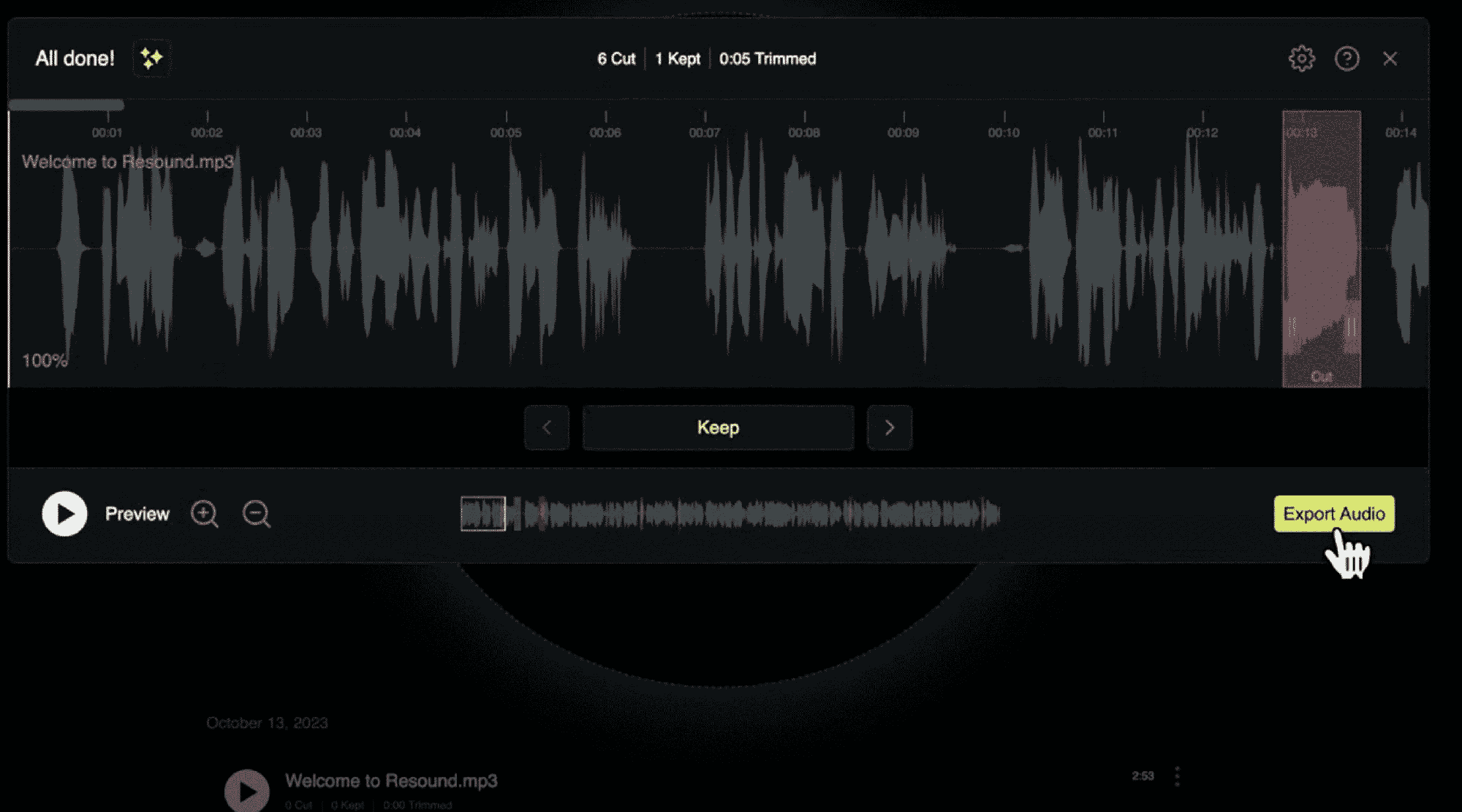Click the 00:07 marker on the timeline ruler
The height and width of the screenshot is (812, 1462).
click(704, 132)
